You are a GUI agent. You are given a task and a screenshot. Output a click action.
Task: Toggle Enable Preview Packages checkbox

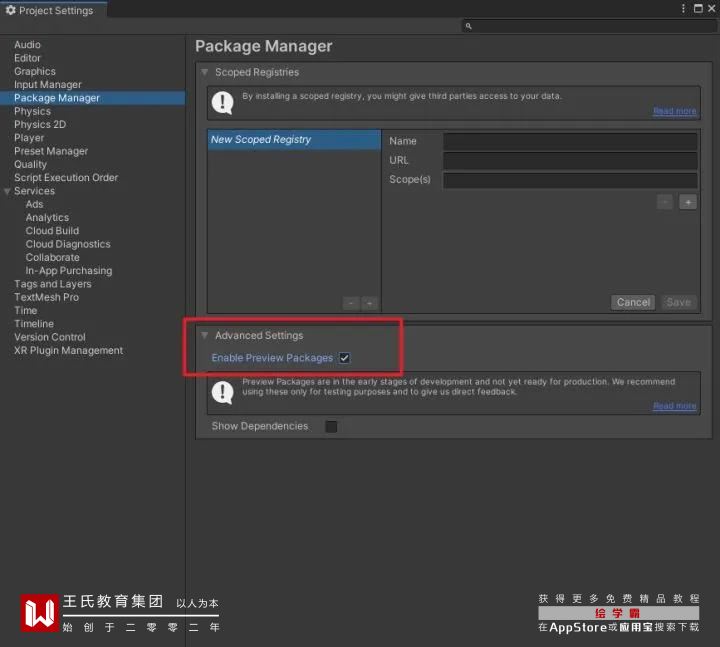[344, 358]
